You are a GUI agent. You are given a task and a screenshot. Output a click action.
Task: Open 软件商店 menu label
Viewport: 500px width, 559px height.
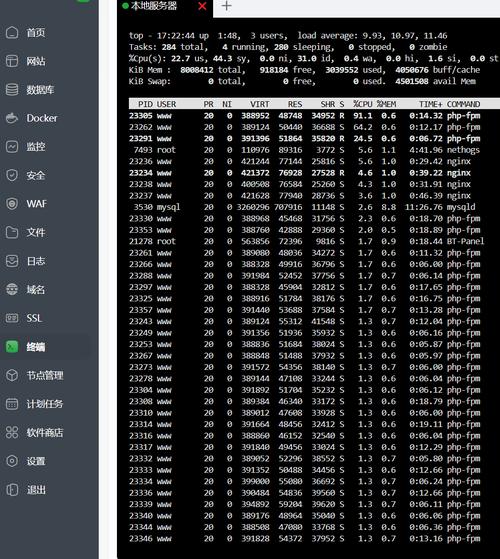click(45, 432)
